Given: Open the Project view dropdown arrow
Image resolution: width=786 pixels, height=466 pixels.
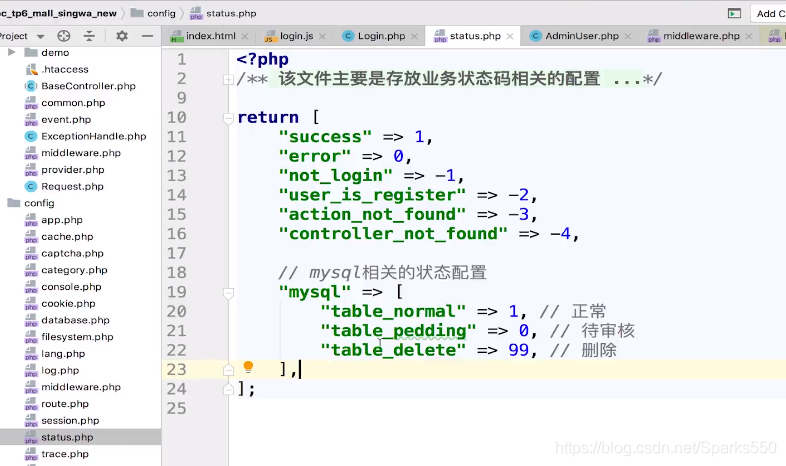Looking at the screenshot, I should (x=41, y=37).
